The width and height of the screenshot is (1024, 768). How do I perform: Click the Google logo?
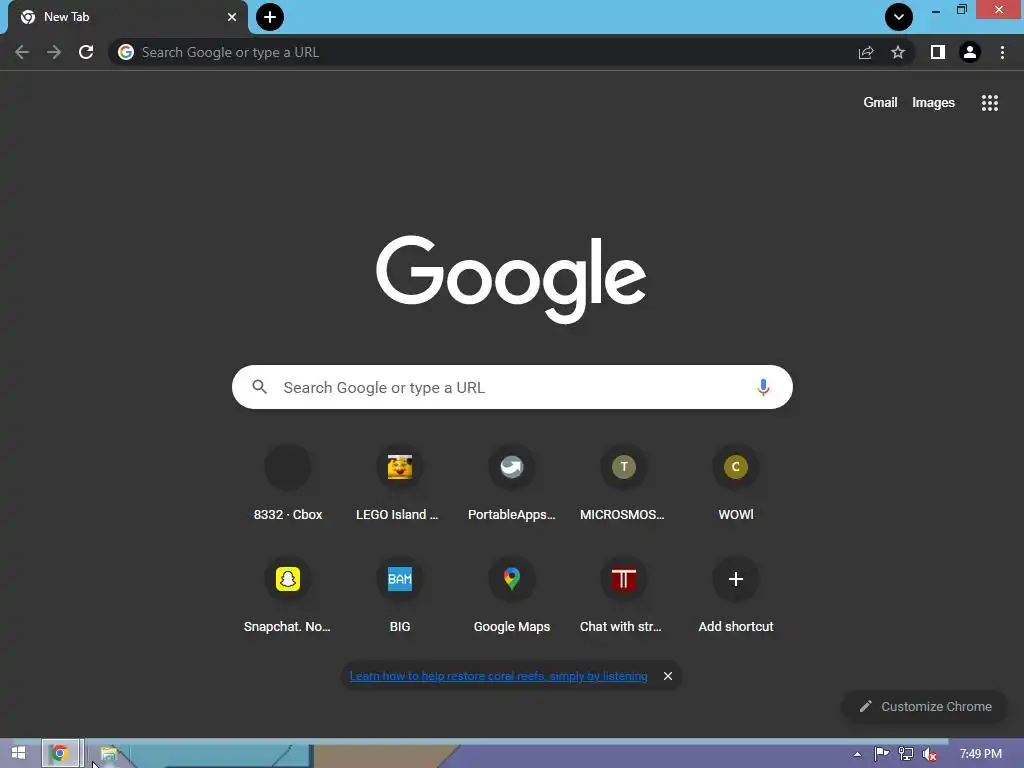click(511, 280)
